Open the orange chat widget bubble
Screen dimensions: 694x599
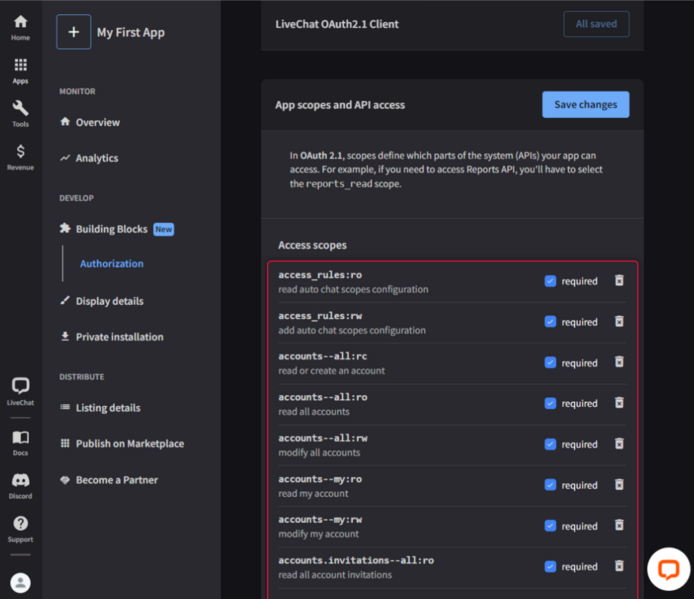tap(667, 569)
